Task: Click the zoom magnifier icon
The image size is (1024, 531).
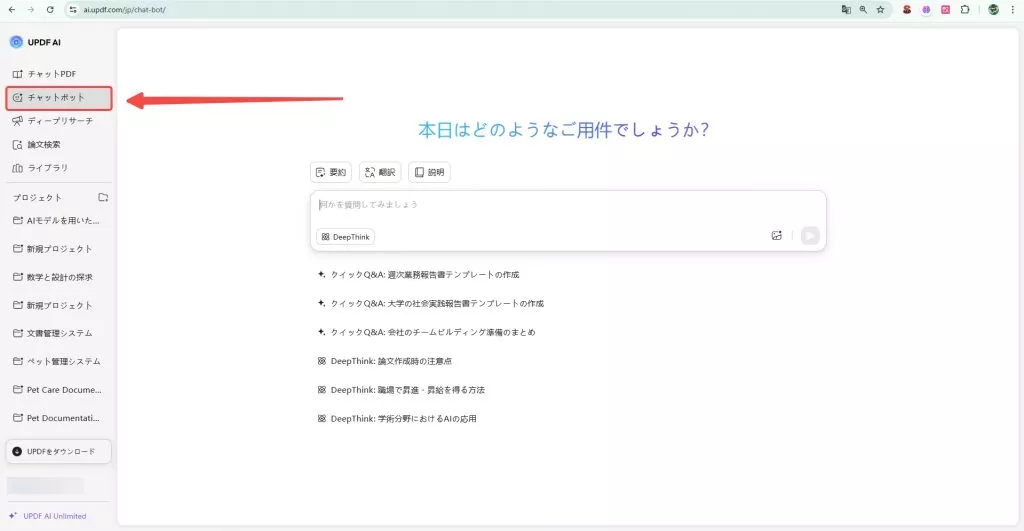Action: [x=863, y=10]
